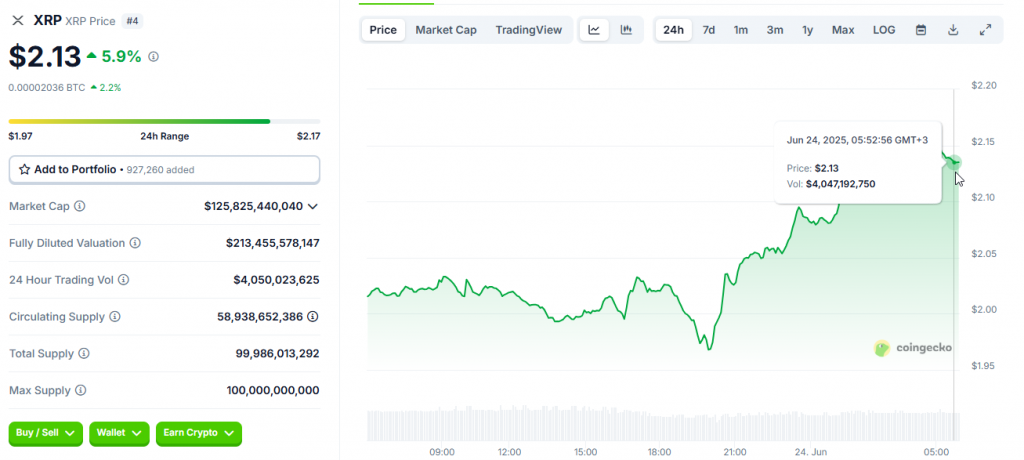
Task: Select Max time range
Action: click(x=843, y=30)
